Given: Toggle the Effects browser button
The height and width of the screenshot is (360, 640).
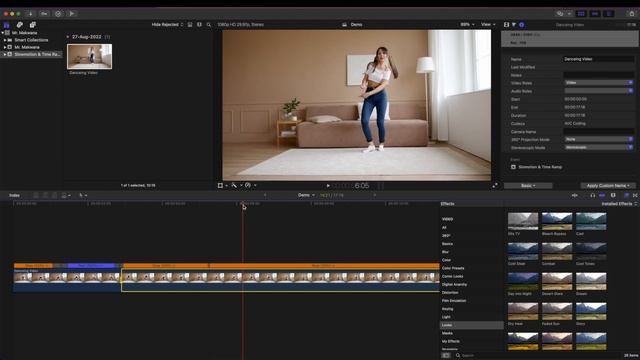Looking at the screenshot, I should (x=627, y=196).
